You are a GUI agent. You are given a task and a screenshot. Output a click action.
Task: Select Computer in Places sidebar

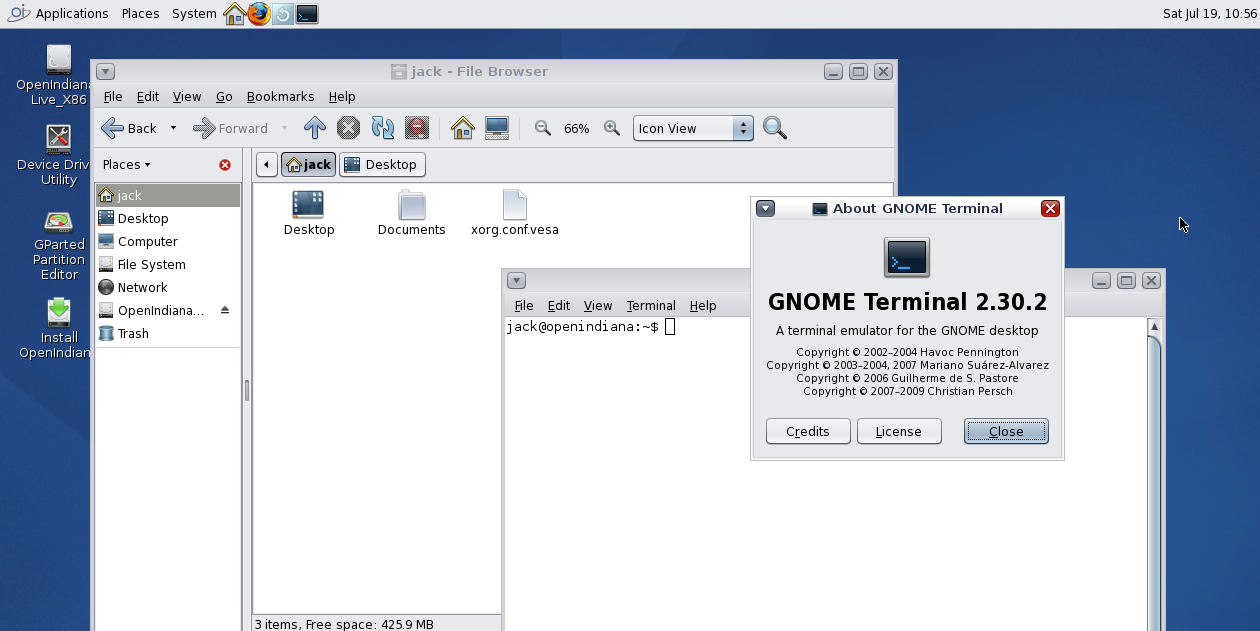[168, 241]
